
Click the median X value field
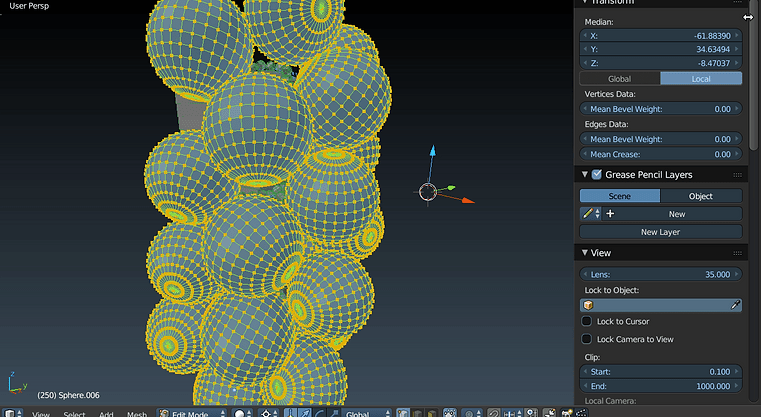(661, 35)
